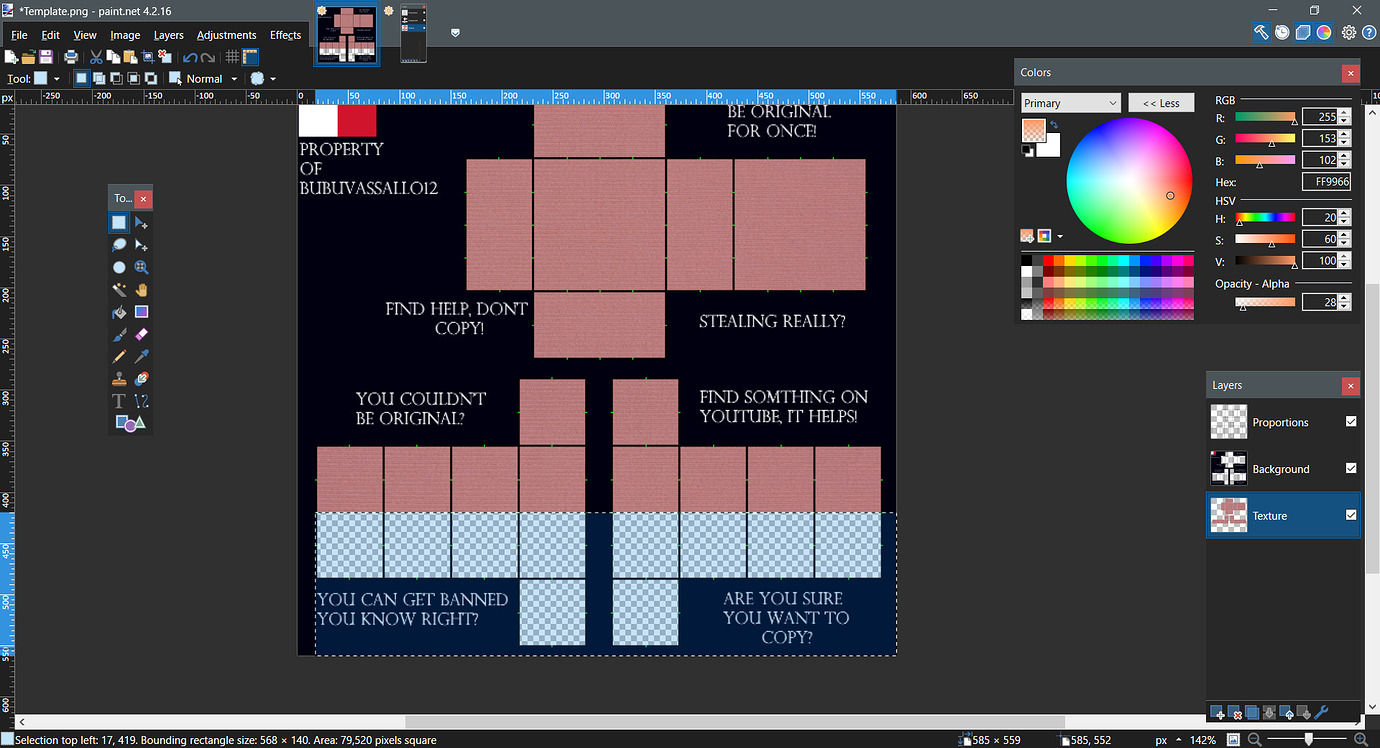Uncheck the Texture layer visibility
The height and width of the screenshot is (748, 1380).
point(1350,515)
